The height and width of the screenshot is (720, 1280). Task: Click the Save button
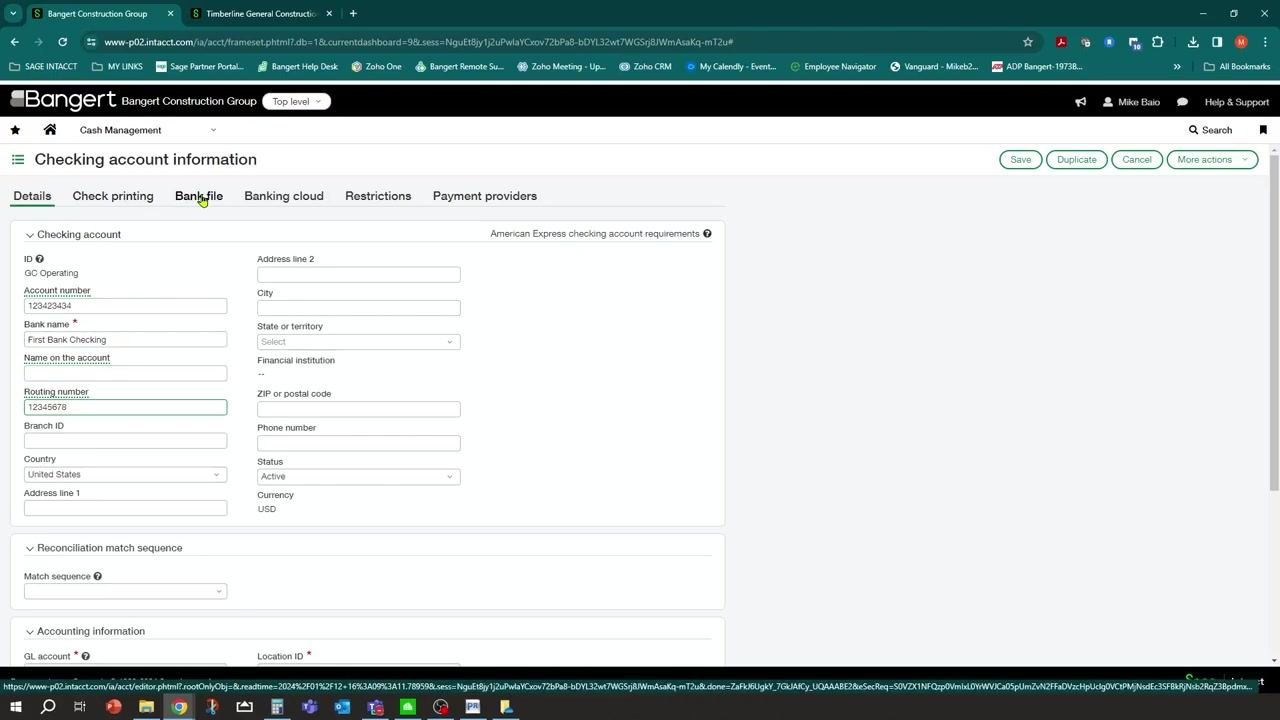(1021, 160)
